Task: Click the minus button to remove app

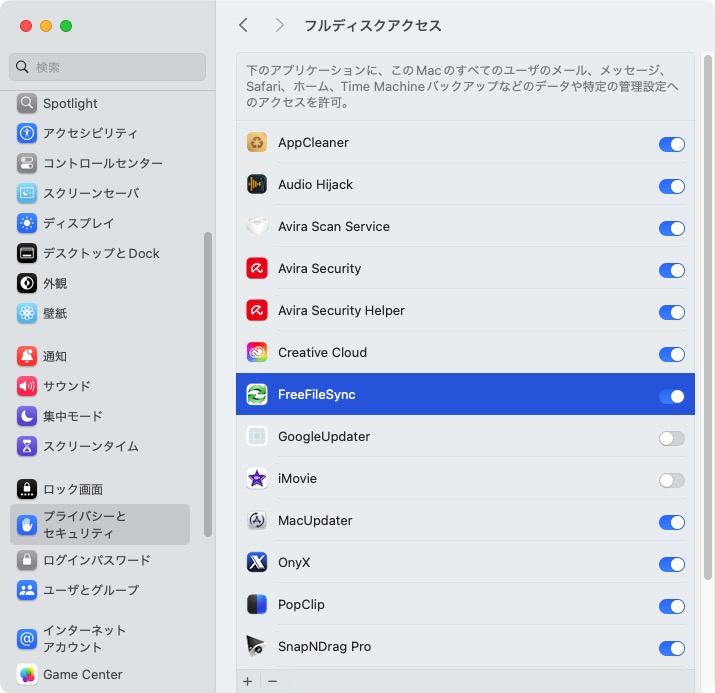Action: click(272, 681)
